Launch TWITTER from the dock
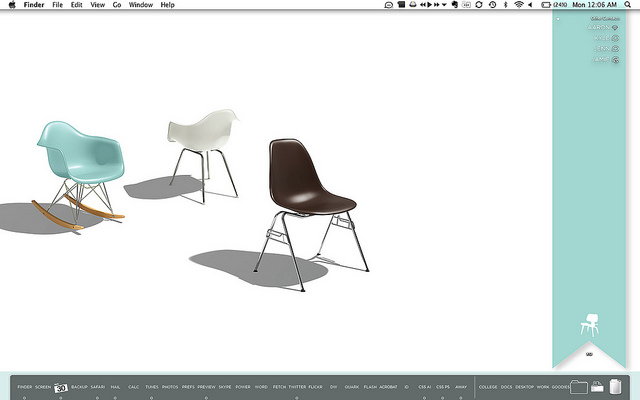Viewport: 640px width, 400px height. pyautogui.click(x=297, y=387)
